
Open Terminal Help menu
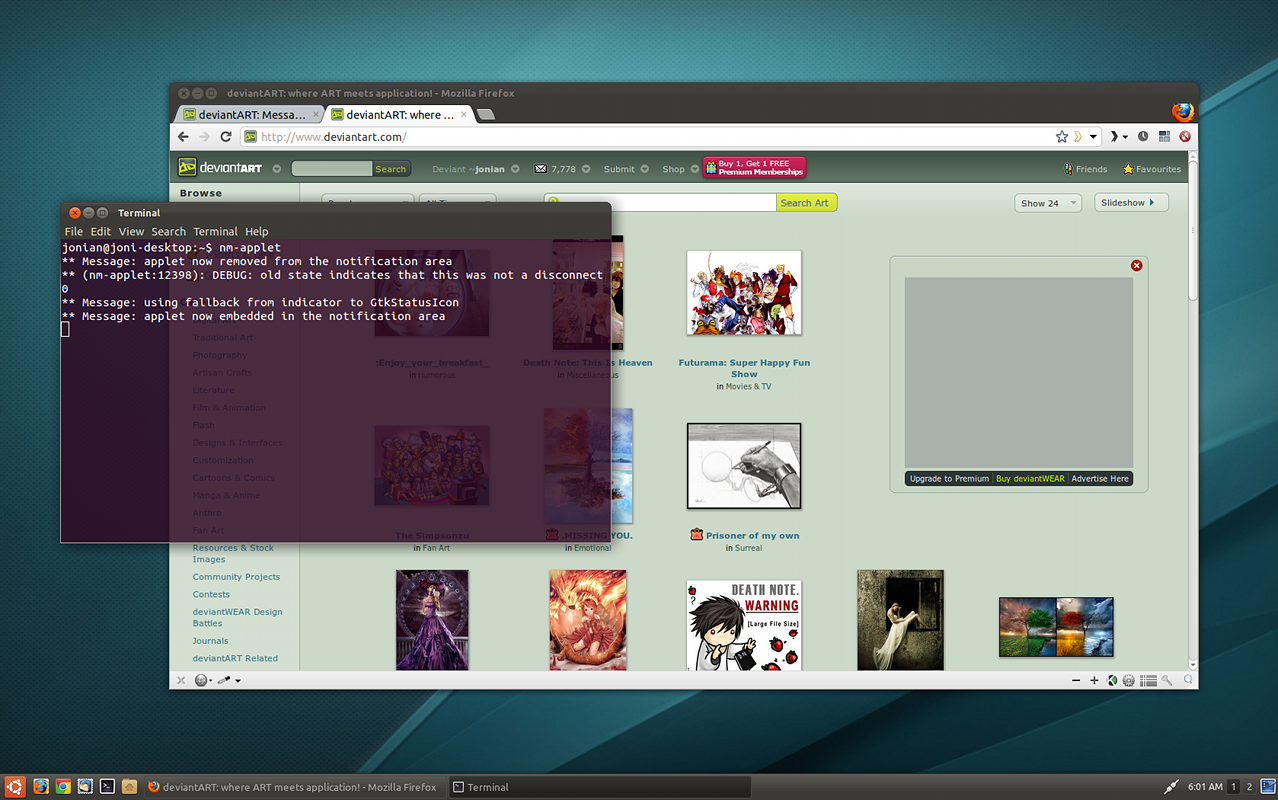[x=257, y=231]
